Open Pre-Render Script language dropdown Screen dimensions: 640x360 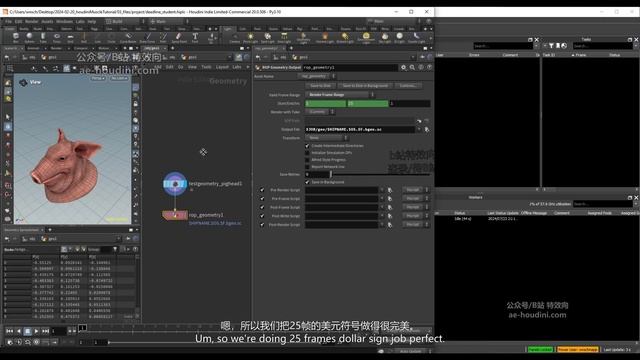point(416,190)
